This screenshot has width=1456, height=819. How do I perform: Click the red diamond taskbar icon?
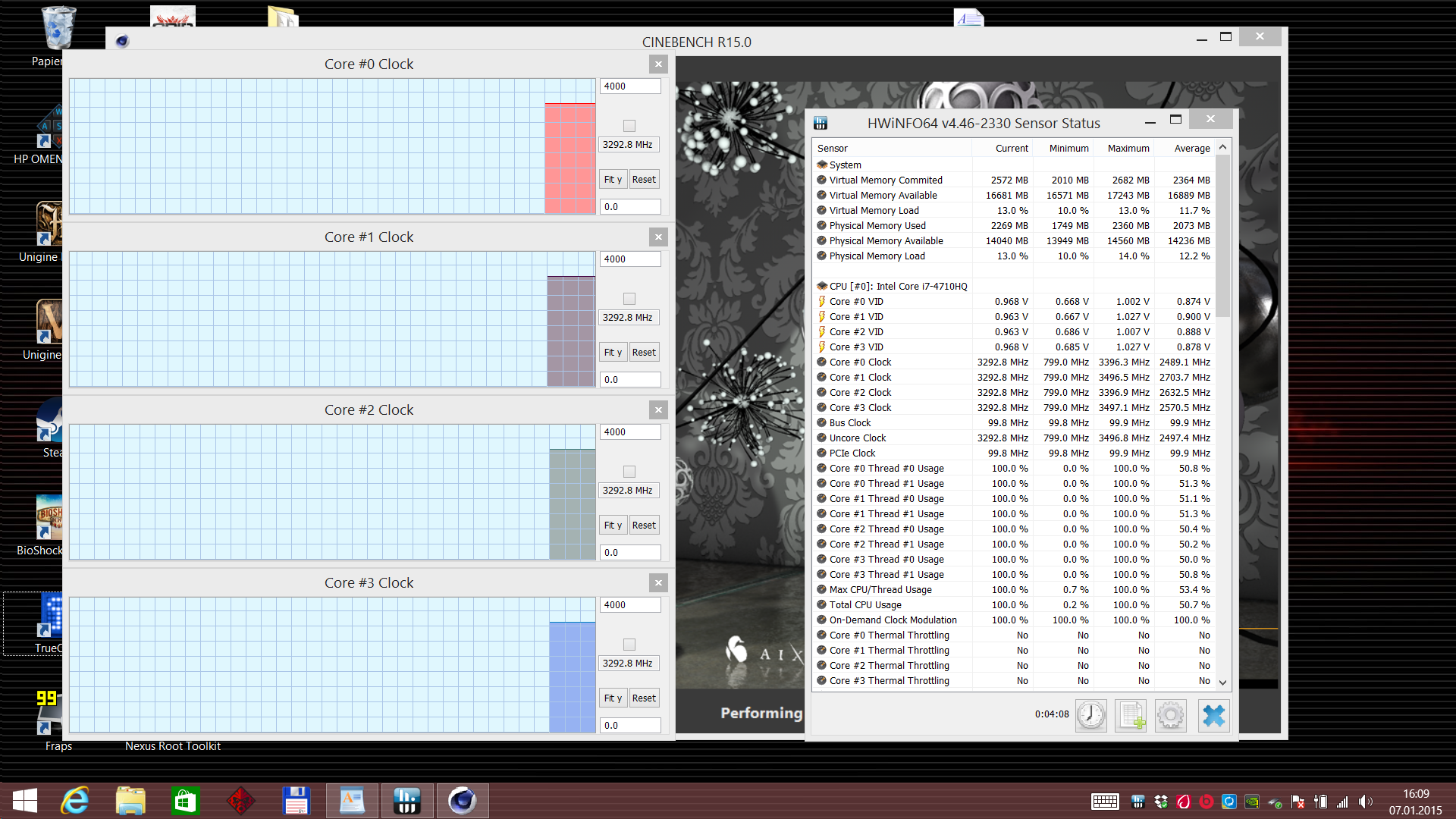point(240,801)
